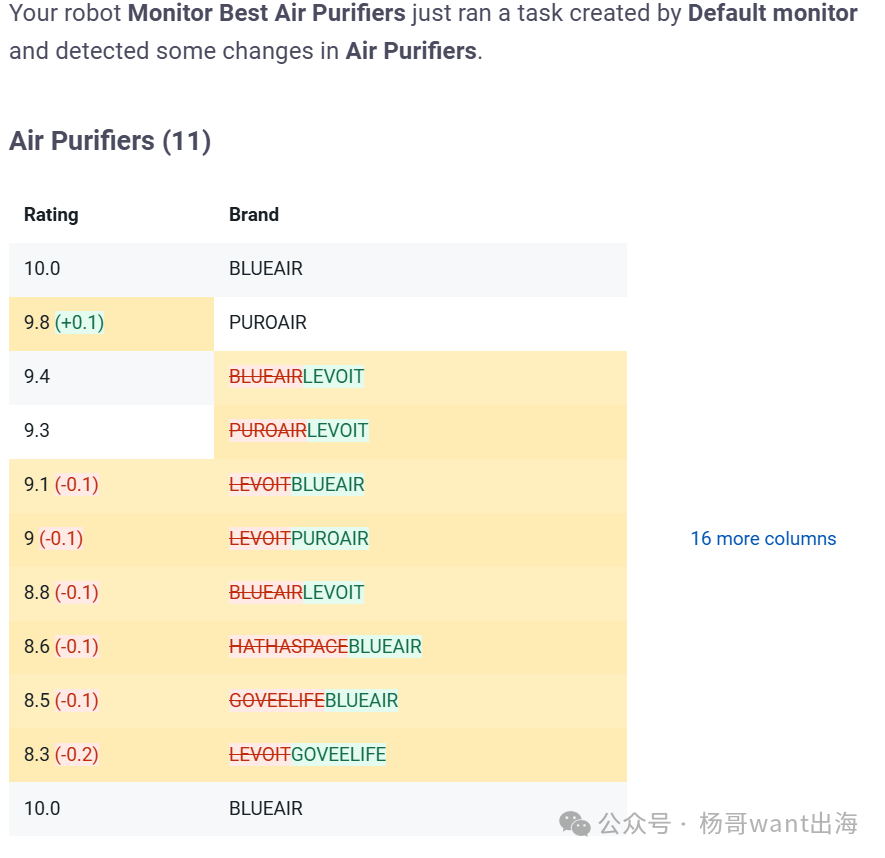
Task: Click the GOVEELIFE to BLUEAIR brand cell
Action: click(420, 701)
